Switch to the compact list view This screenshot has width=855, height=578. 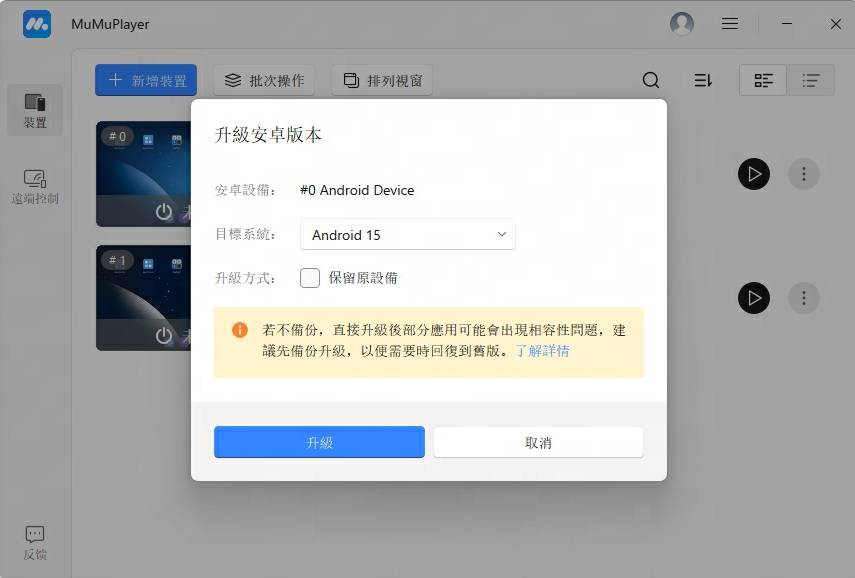[811, 80]
